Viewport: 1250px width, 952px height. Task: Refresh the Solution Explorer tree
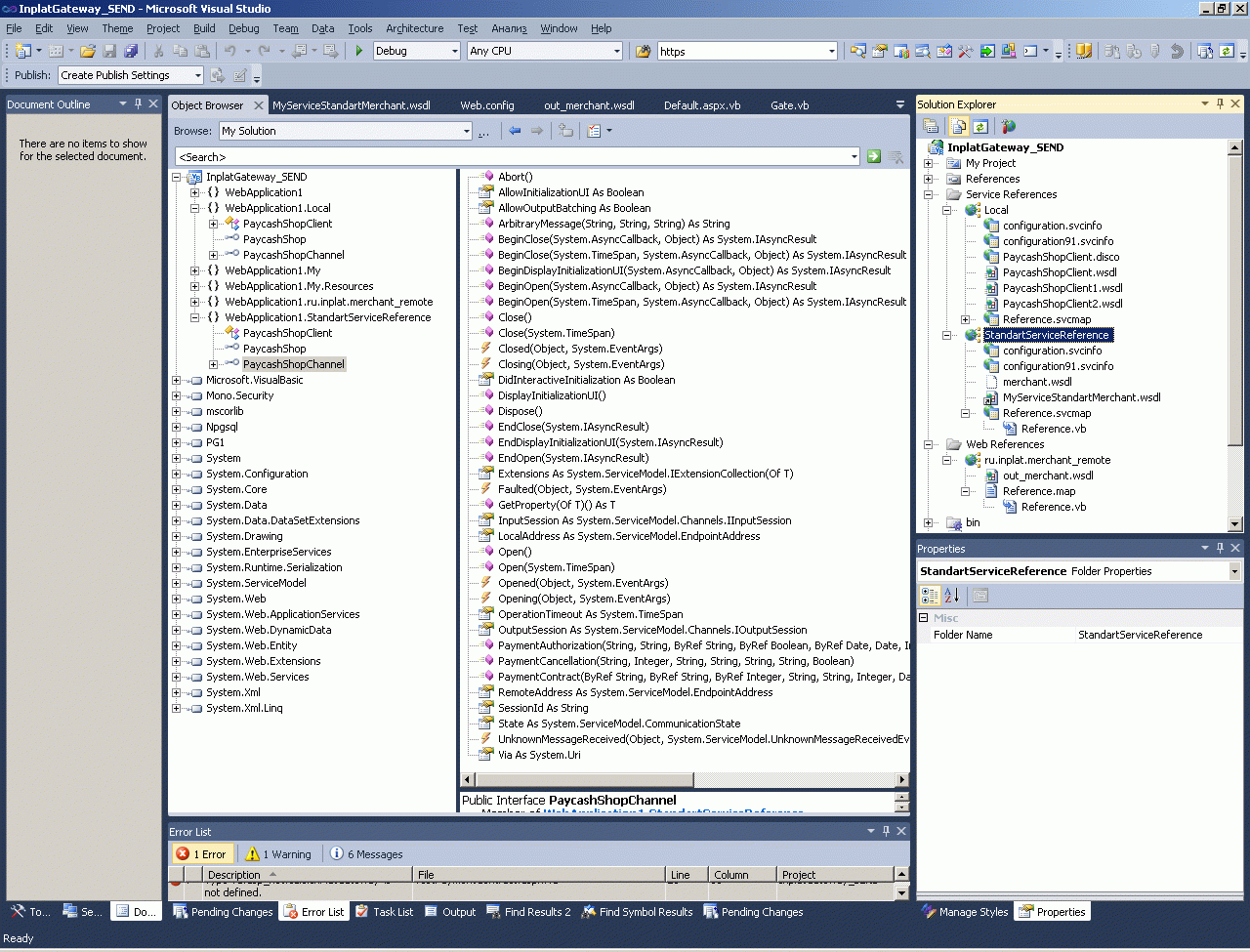pyautogui.click(x=980, y=126)
